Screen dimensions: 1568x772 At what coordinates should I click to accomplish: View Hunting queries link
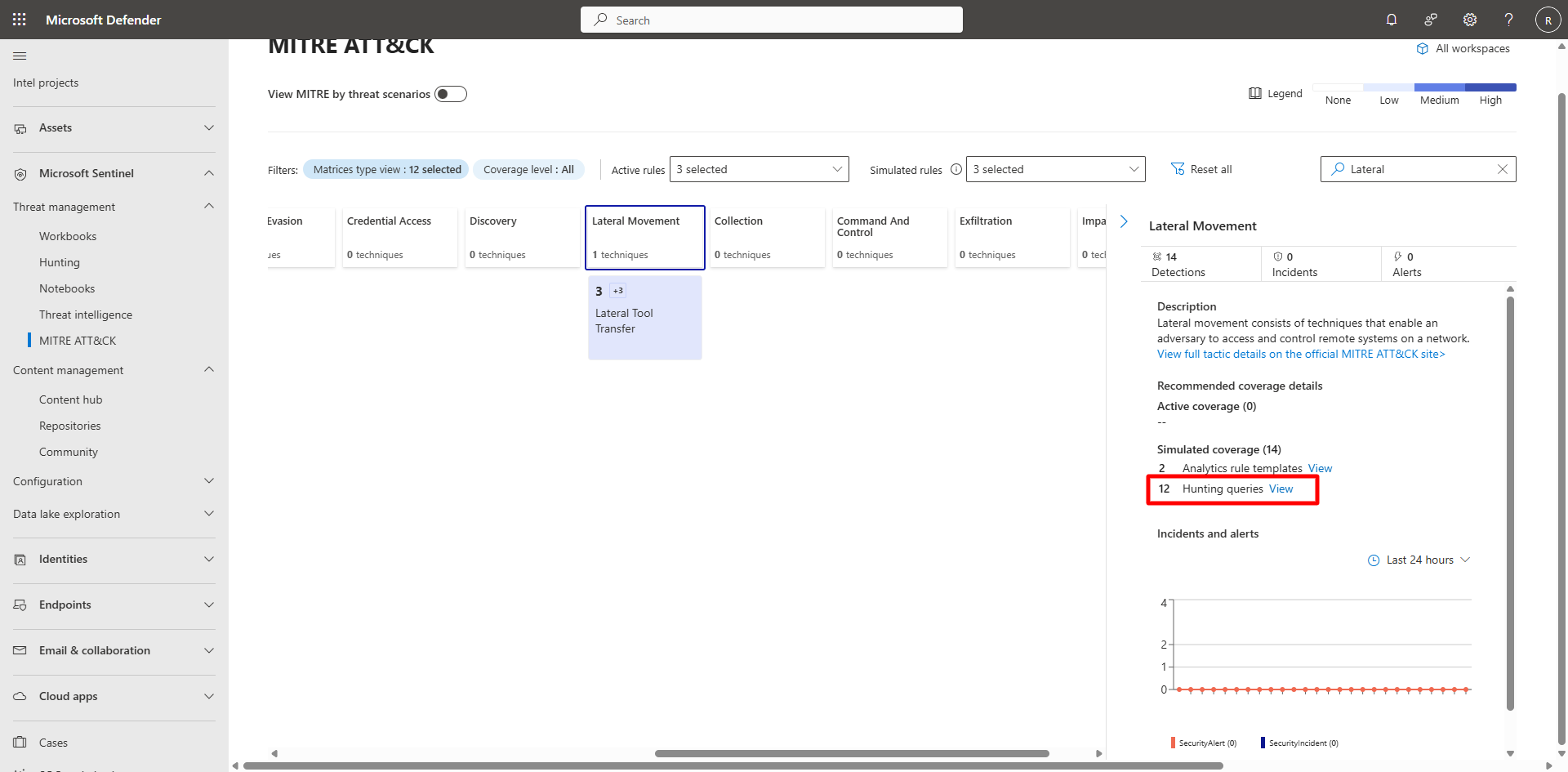click(x=1281, y=489)
